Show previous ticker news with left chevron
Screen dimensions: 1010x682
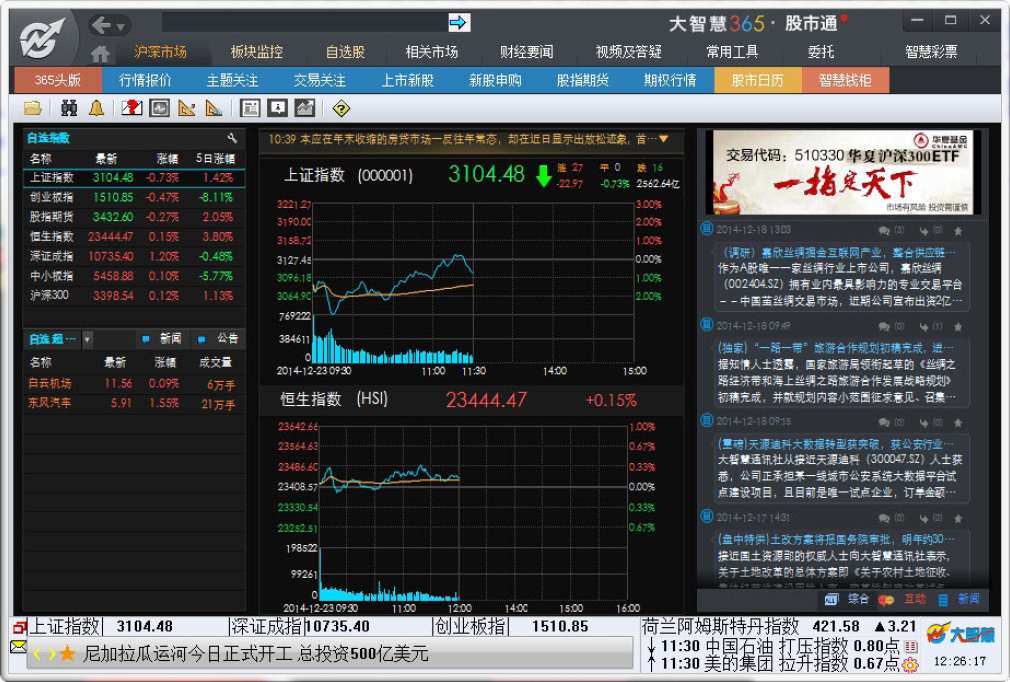[37, 654]
